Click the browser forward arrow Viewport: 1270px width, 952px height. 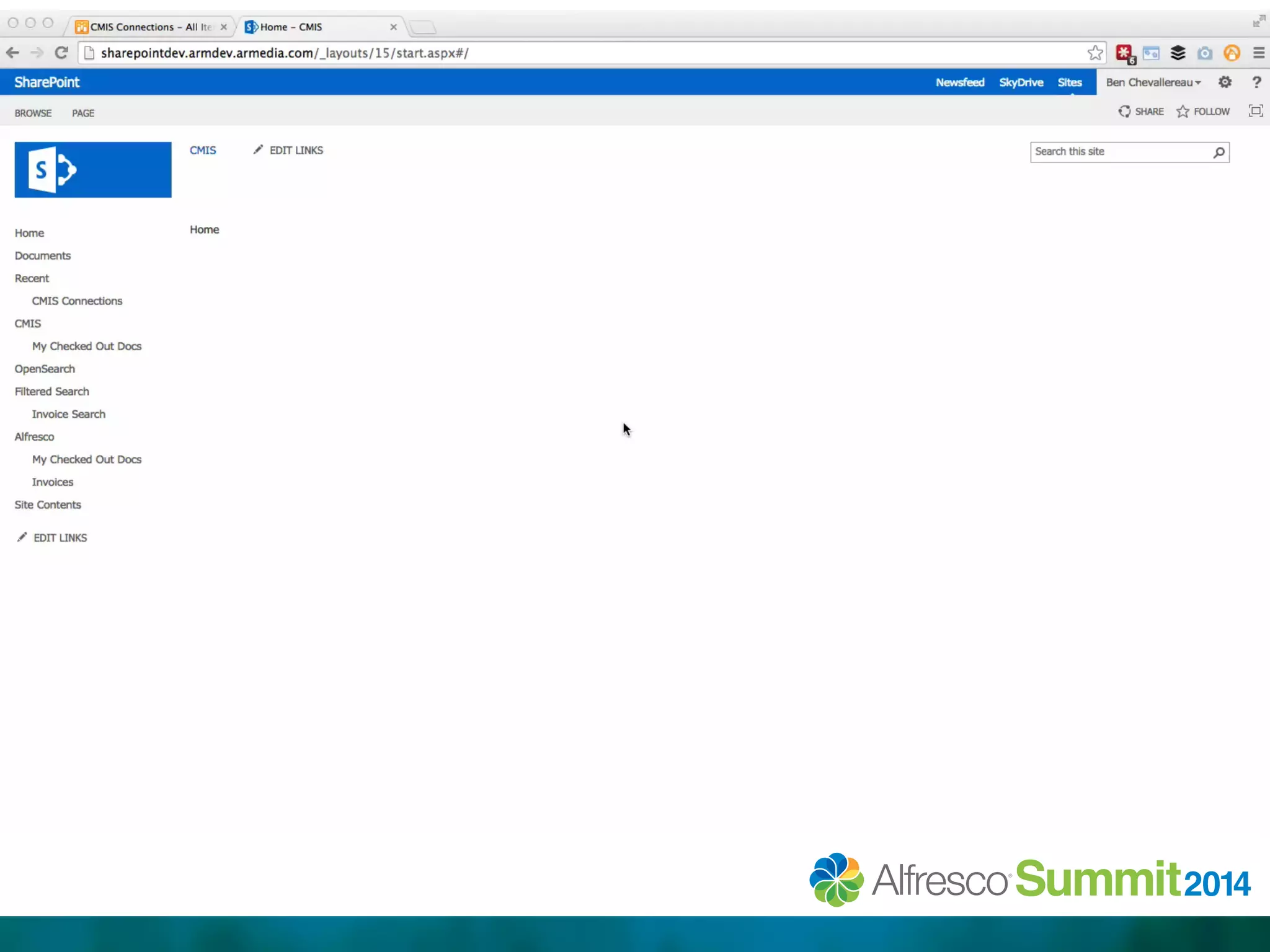(x=37, y=53)
